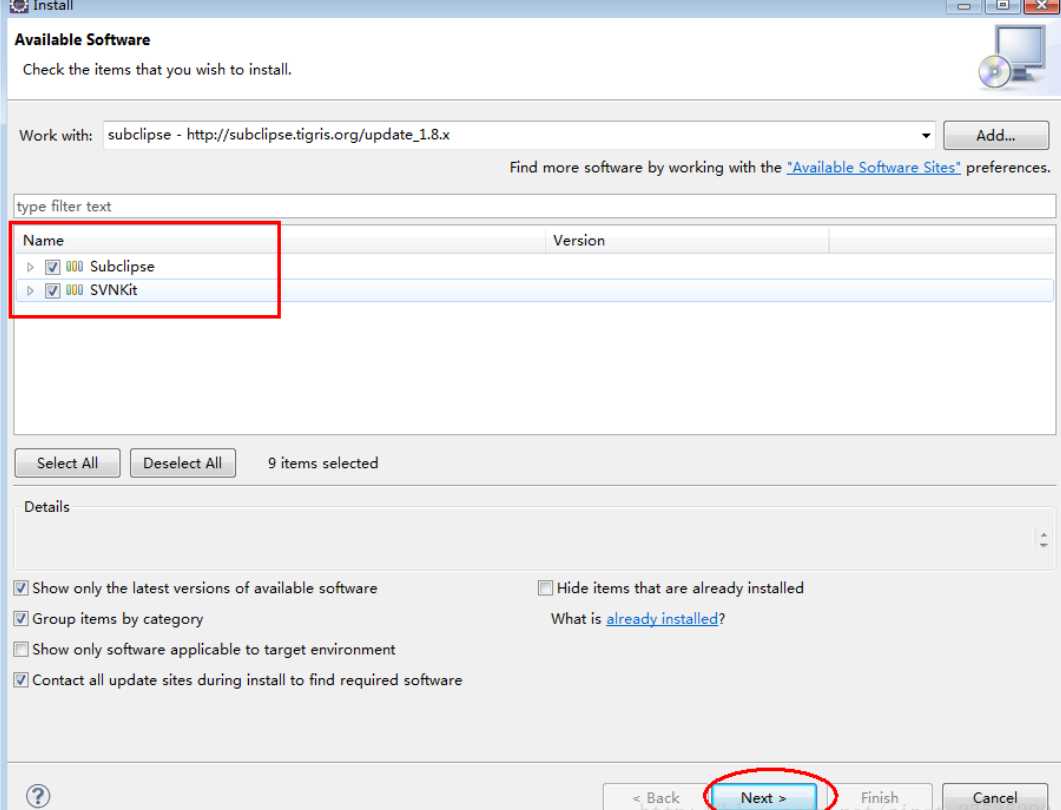This screenshot has height=810, width=1061.
Task: Click the < Back button
Action: 655,797
